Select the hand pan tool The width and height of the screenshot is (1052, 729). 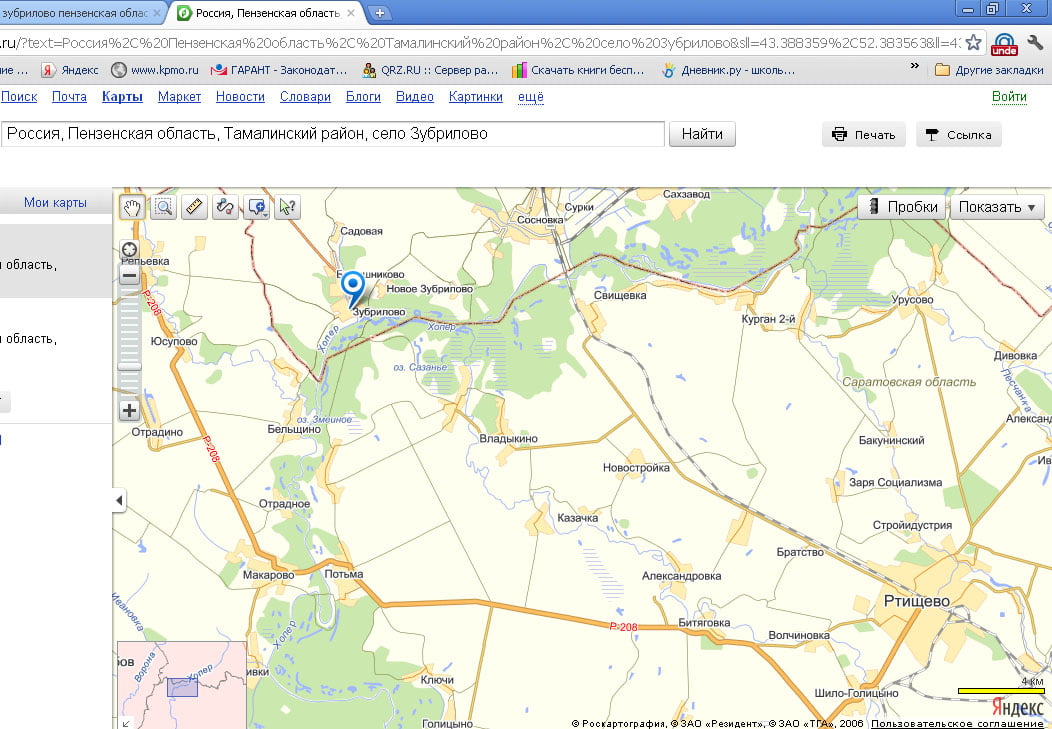(132, 207)
